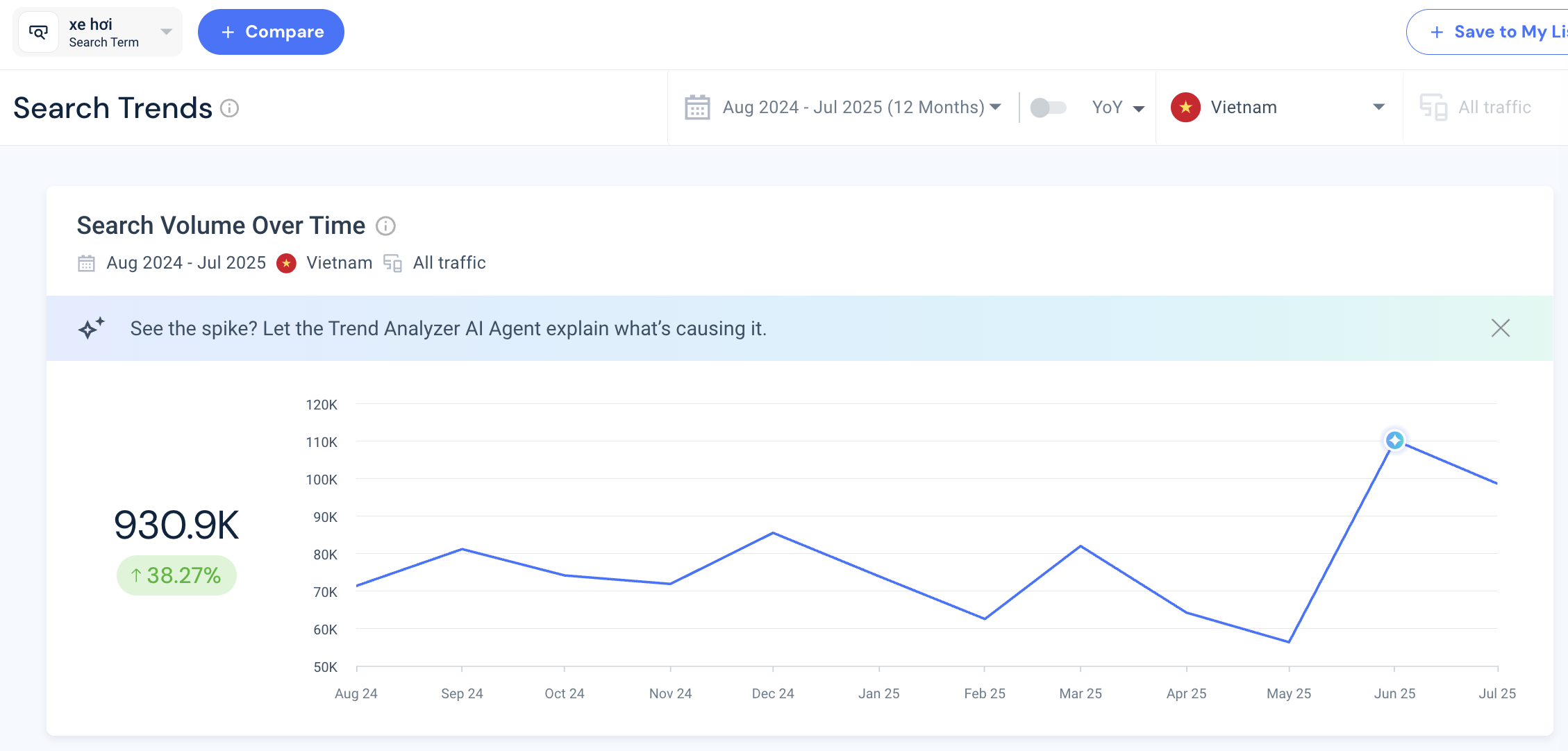This screenshot has width=1568, height=751.
Task: Toggle the YoY comparison switch
Action: click(1049, 108)
